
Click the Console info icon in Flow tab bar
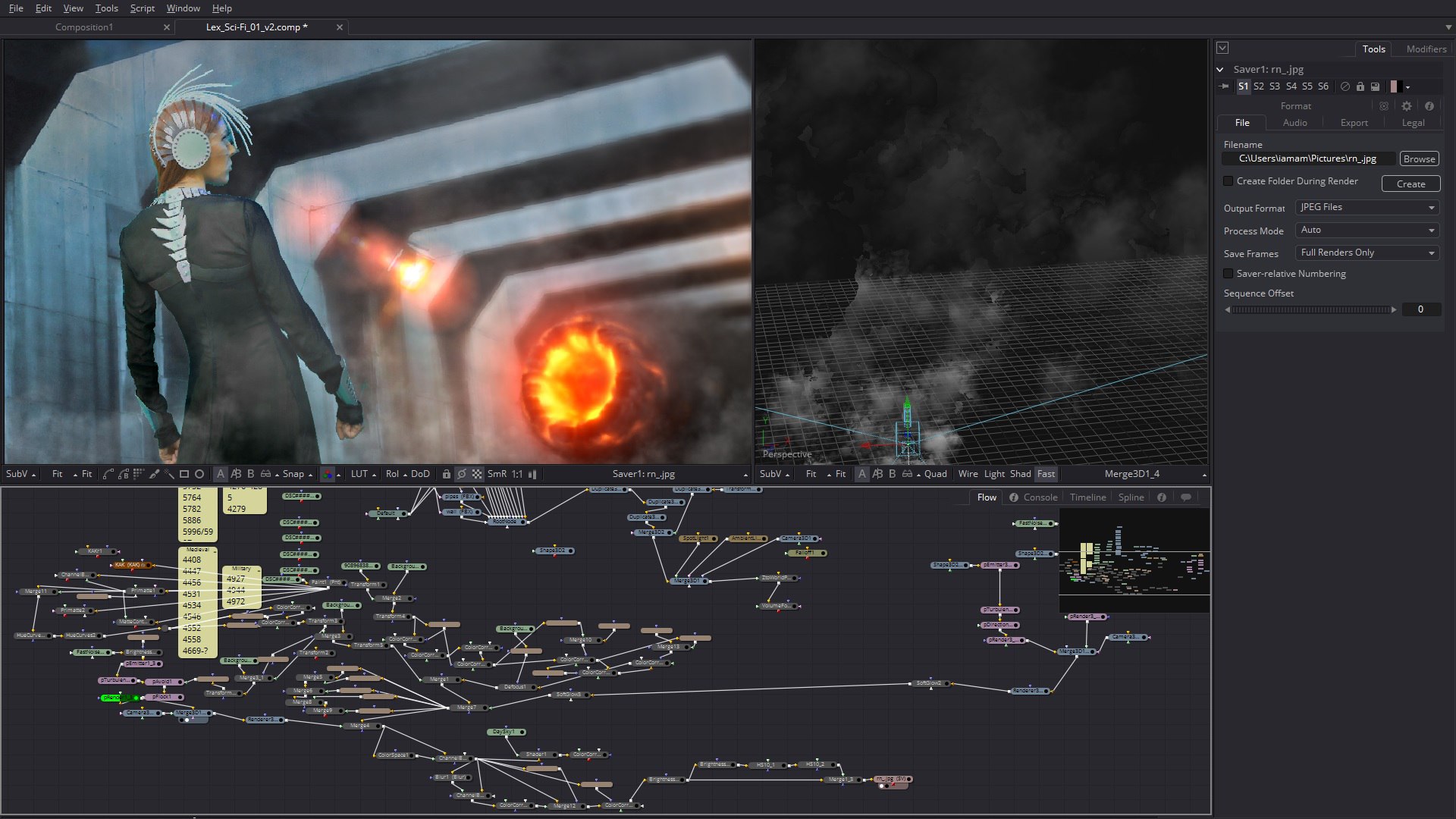[1014, 497]
